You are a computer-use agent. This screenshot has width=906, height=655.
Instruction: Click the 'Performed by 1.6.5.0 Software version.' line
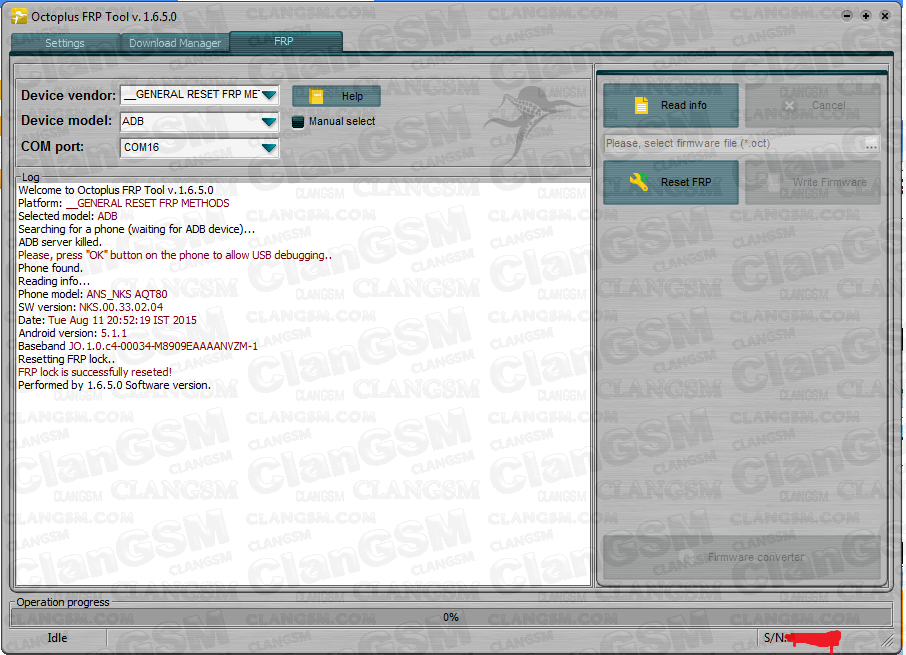(114, 385)
